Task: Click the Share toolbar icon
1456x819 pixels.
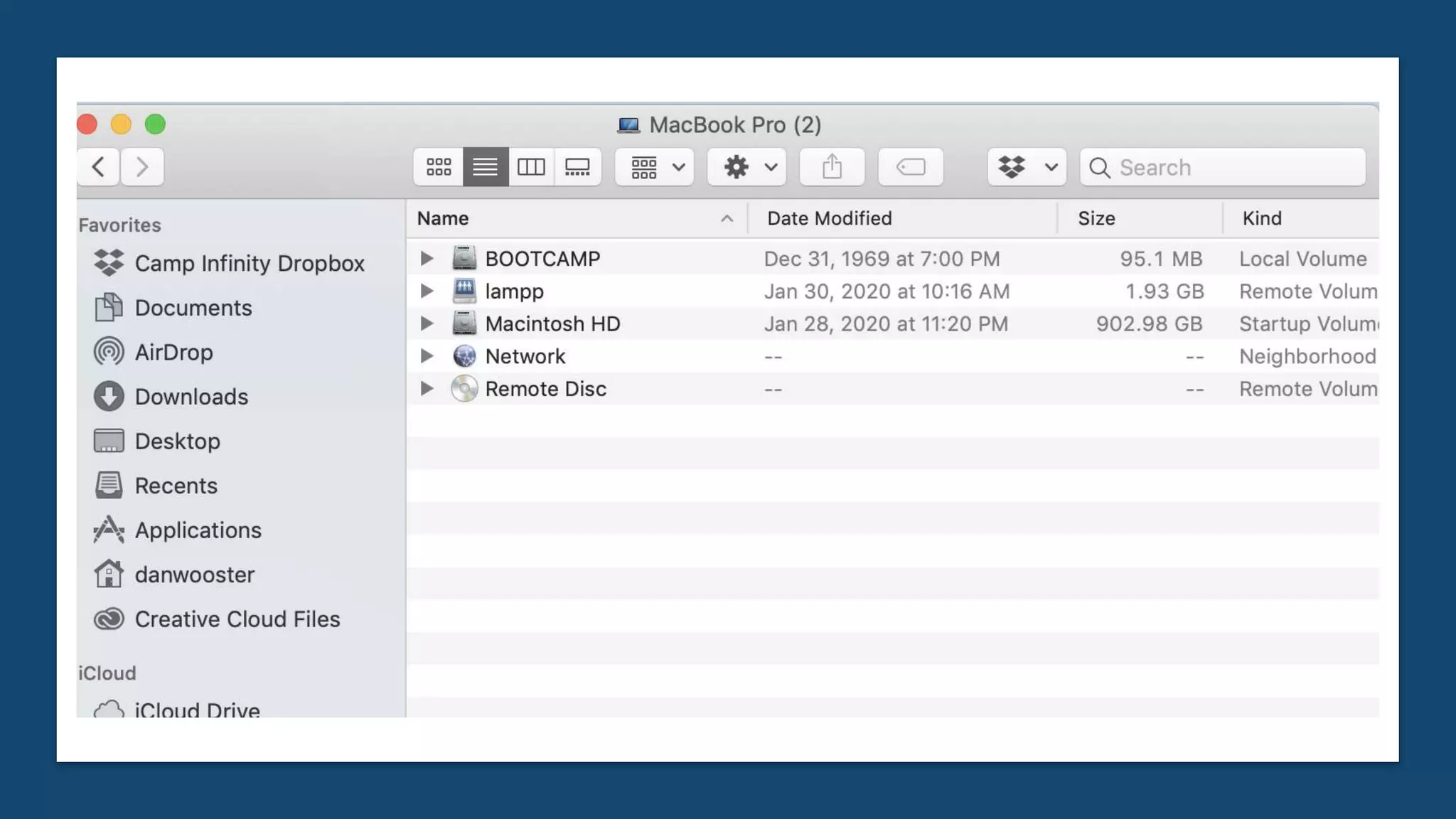Action: tap(832, 167)
